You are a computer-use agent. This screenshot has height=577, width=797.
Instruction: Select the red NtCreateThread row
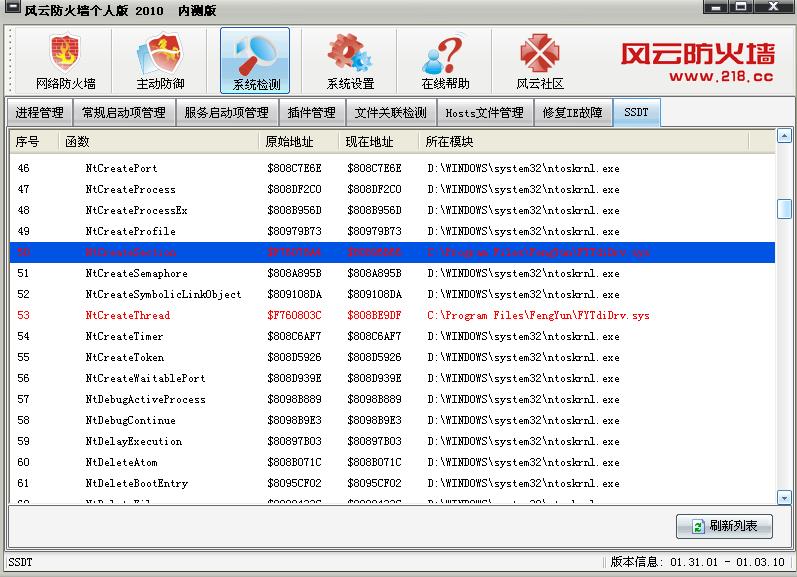392,315
